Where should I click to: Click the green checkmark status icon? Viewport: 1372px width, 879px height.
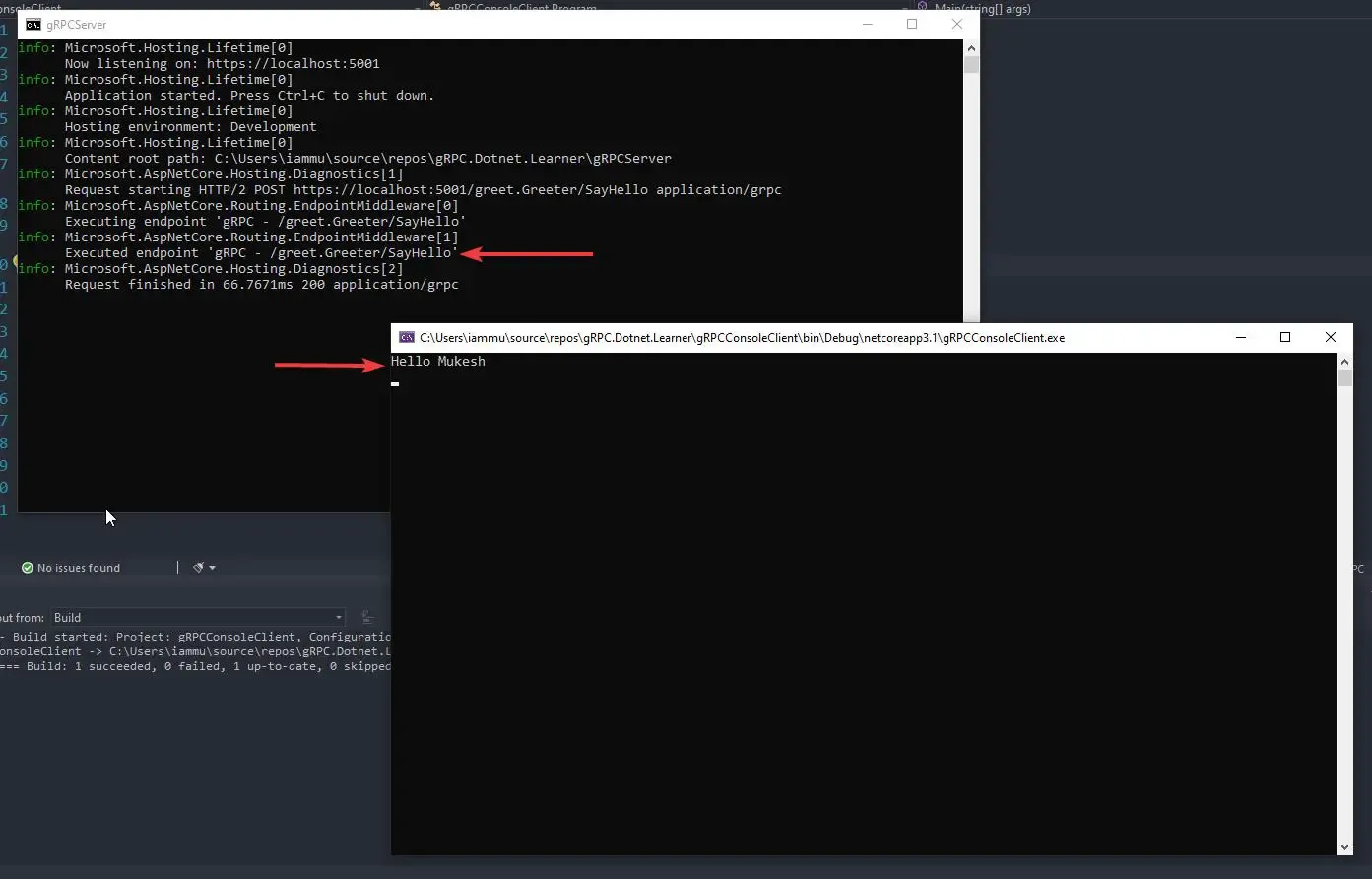tap(26, 567)
